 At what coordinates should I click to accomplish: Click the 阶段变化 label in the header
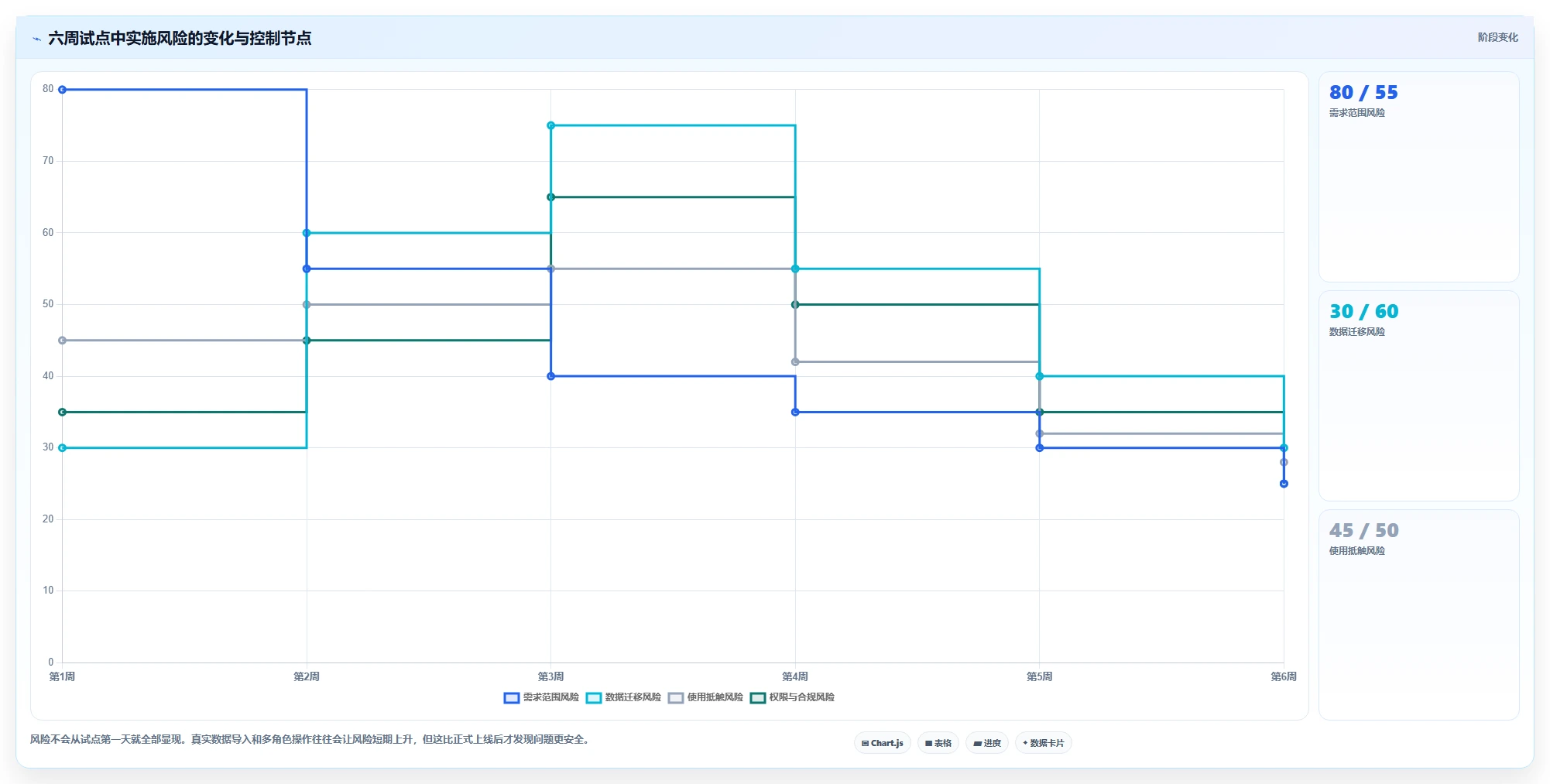(1497, 37)
